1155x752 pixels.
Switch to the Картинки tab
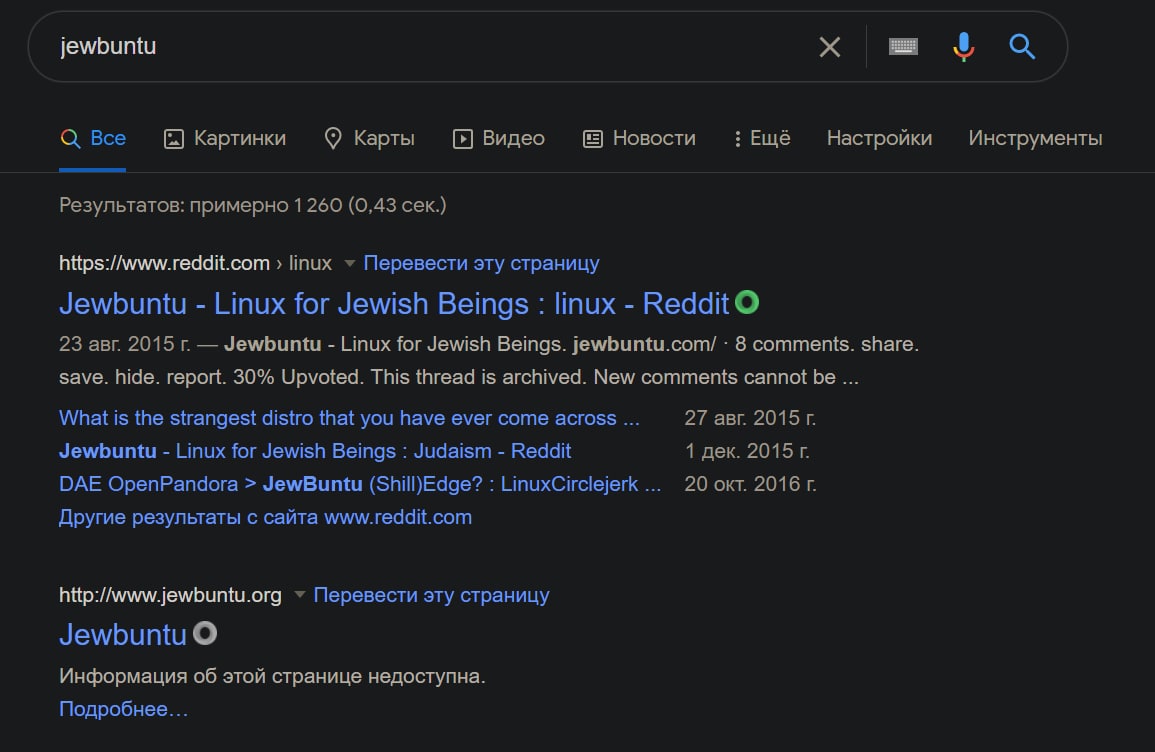225,138
